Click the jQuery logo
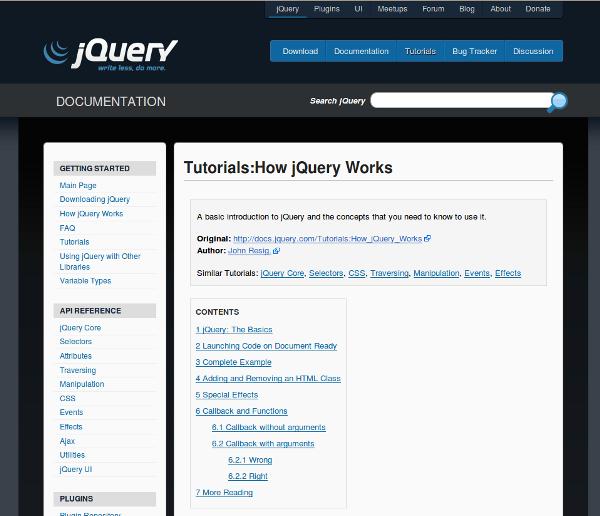 (x=111, y=55)
